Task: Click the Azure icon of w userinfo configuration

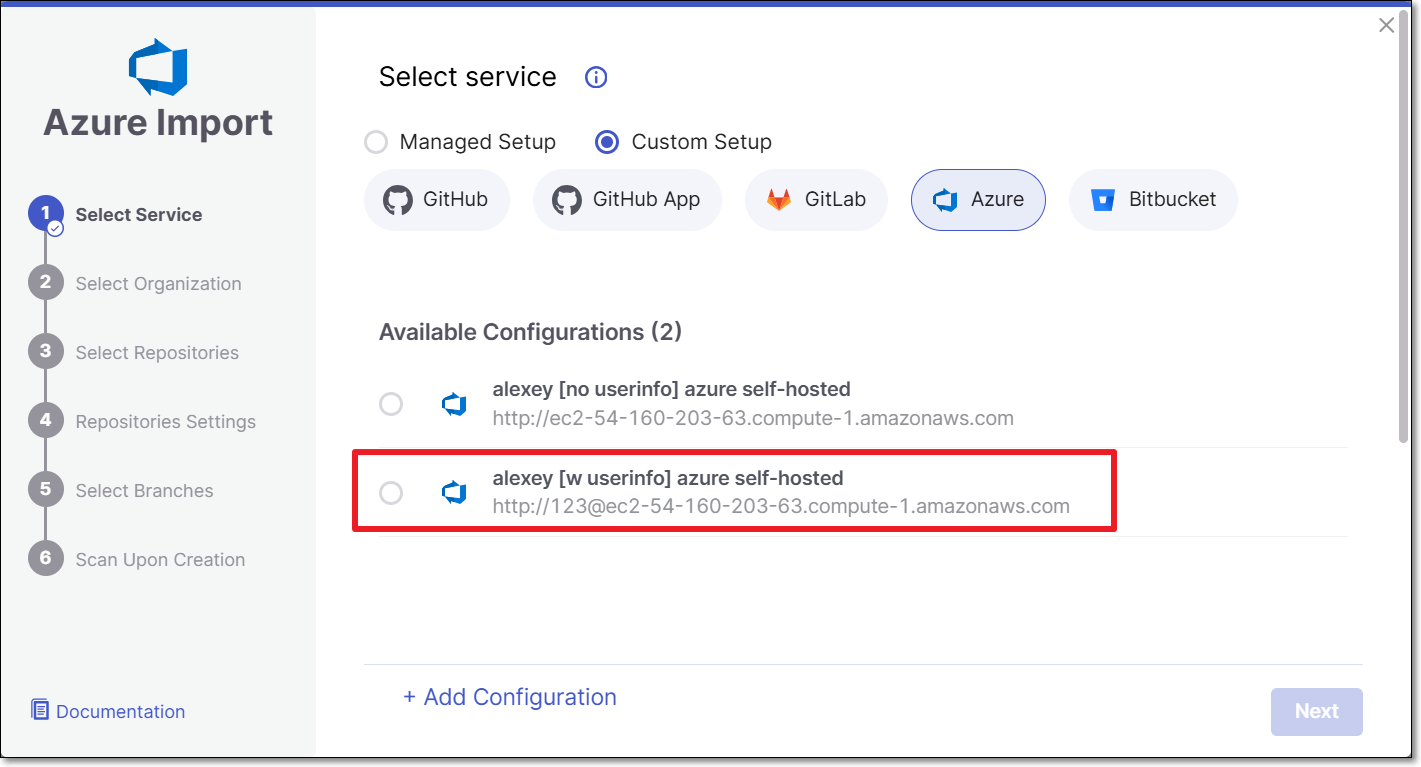Action: (455, 492)
